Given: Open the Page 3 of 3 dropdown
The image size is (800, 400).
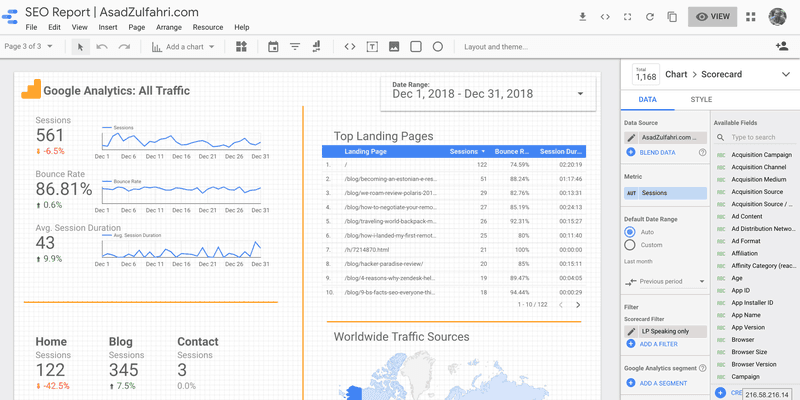Looking at the screenshot, I should 29,46.
